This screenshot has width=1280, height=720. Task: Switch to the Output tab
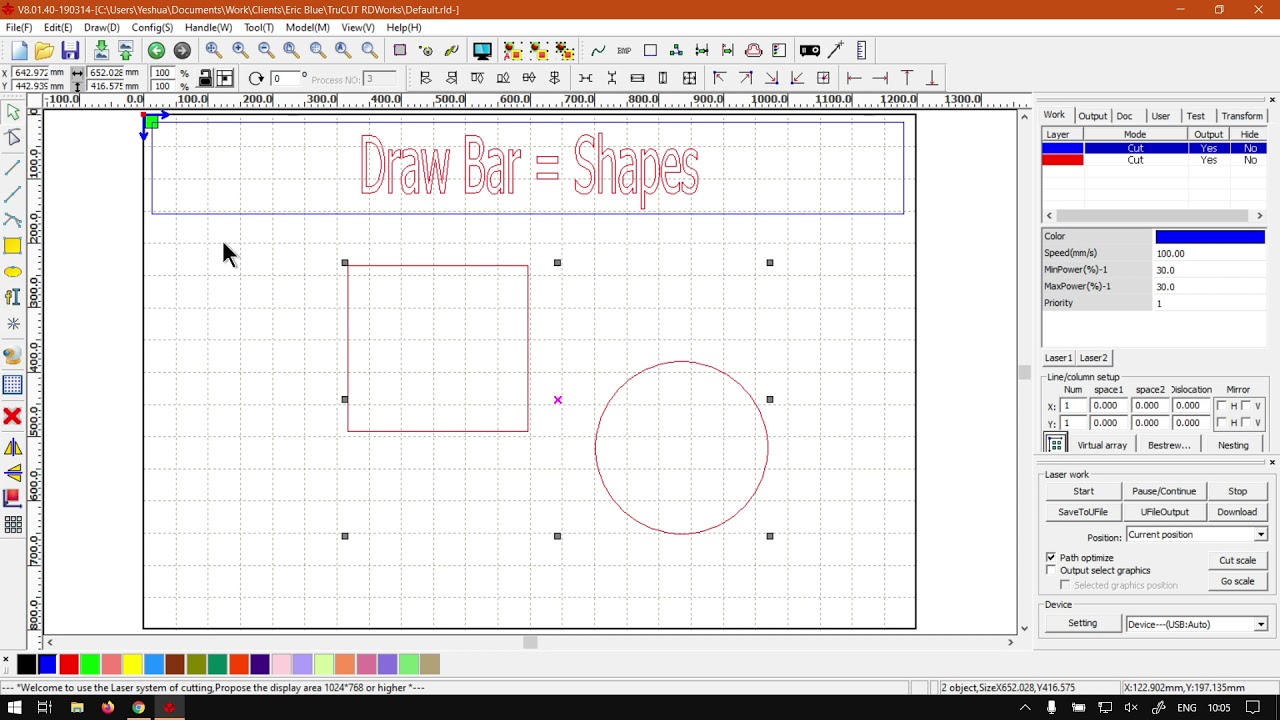pos(1092,116)
